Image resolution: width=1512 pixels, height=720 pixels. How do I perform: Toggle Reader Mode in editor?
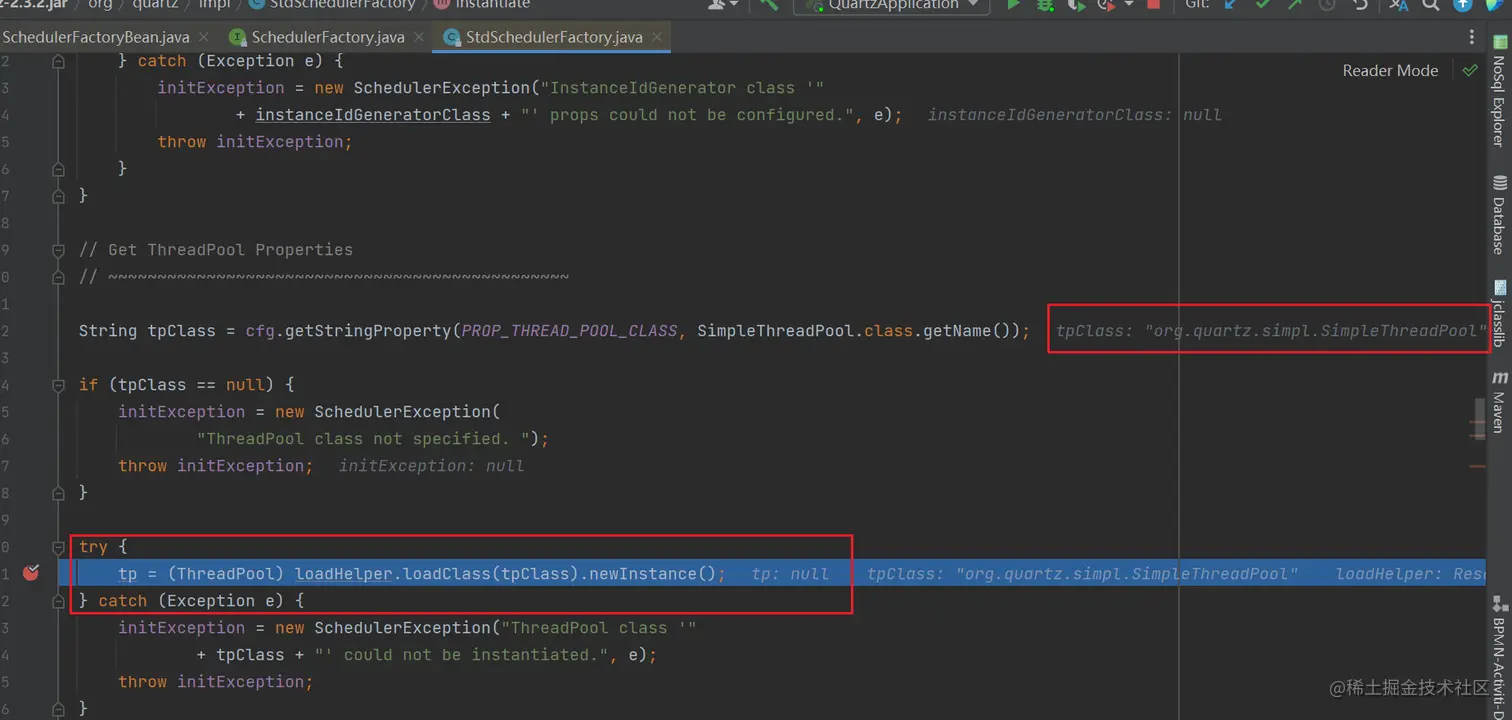coord(1390,70)
